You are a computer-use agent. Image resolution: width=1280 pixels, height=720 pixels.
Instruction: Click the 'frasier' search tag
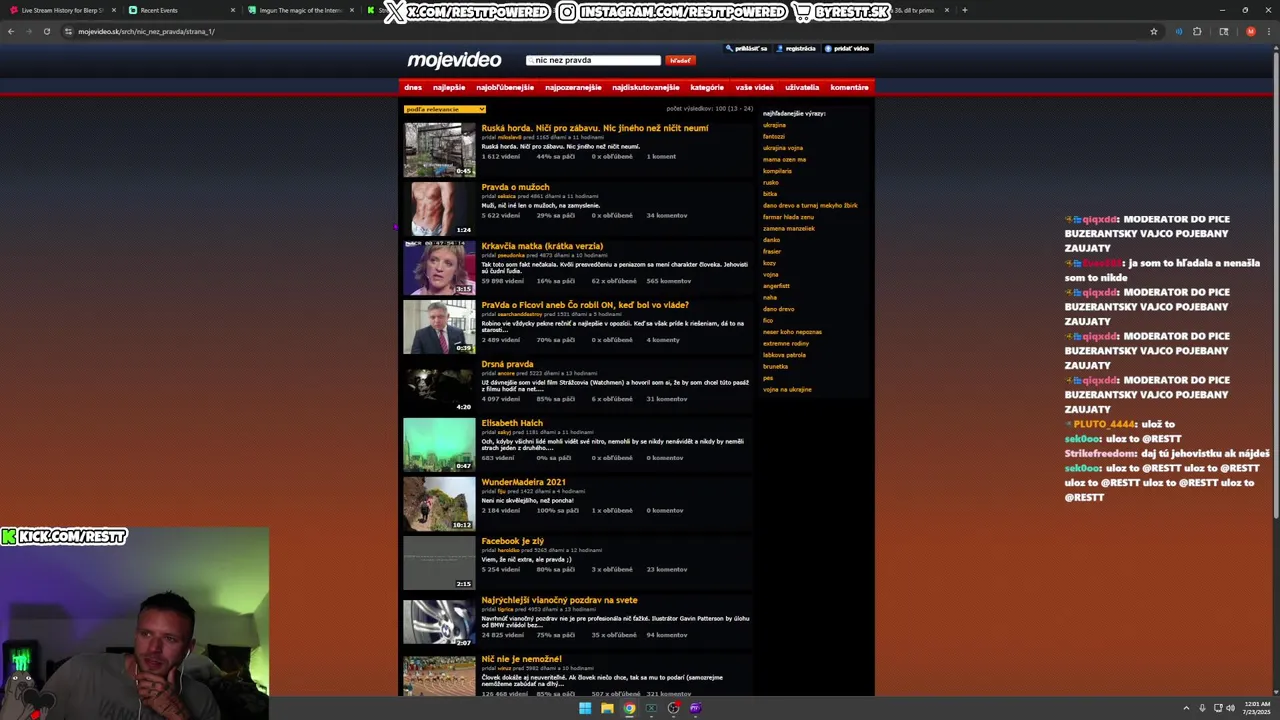tap(771, 251)
